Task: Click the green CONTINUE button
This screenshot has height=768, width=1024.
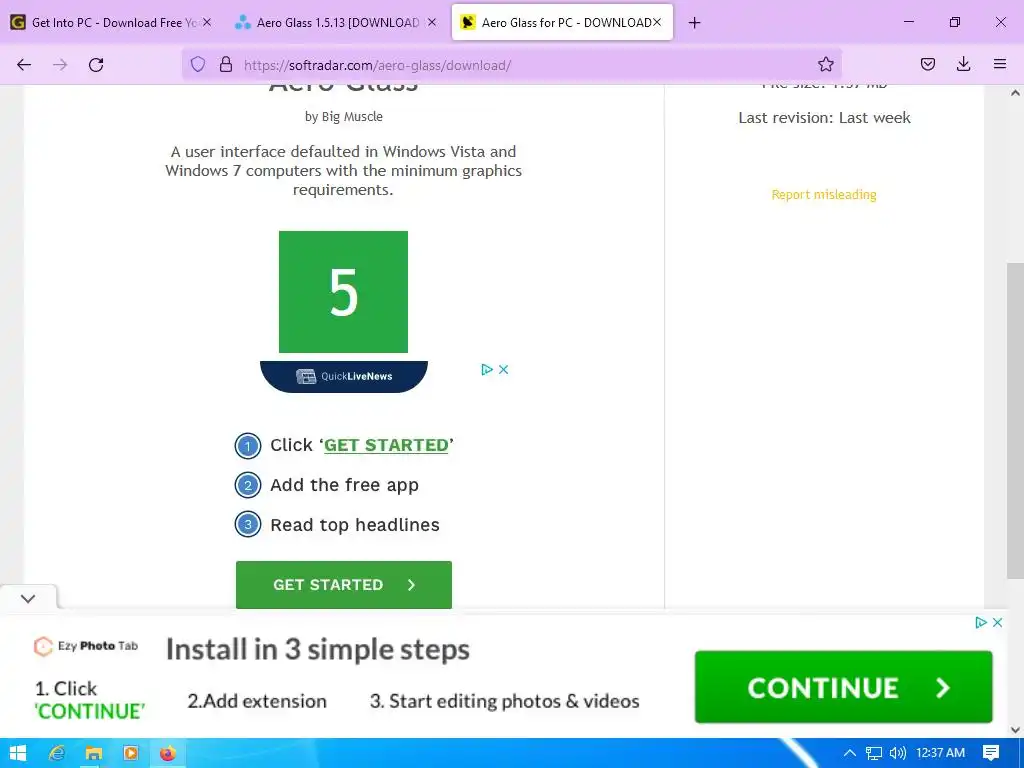Action: (x=843, y=687)
